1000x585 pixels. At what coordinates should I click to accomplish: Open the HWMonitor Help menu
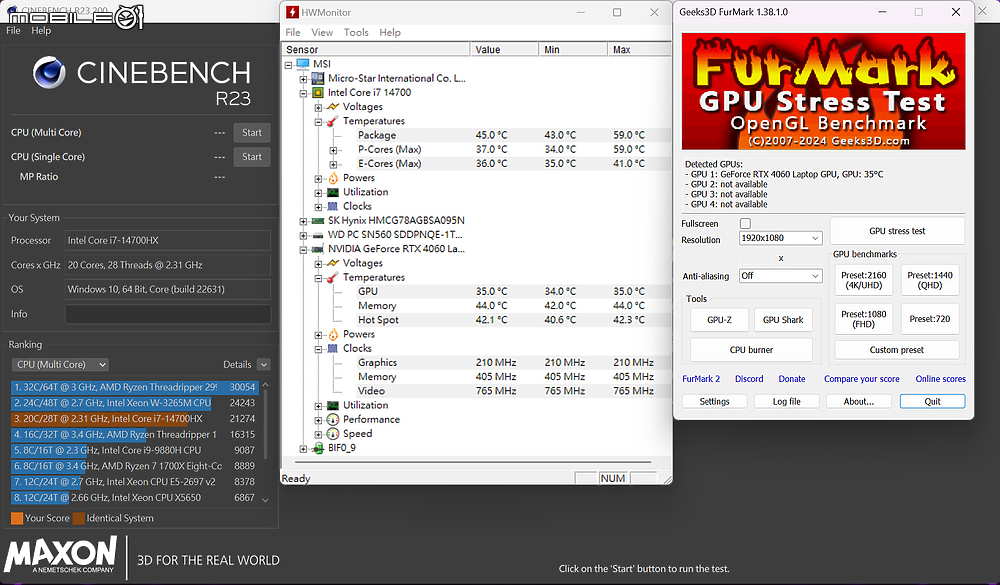(x=390, y=33)
